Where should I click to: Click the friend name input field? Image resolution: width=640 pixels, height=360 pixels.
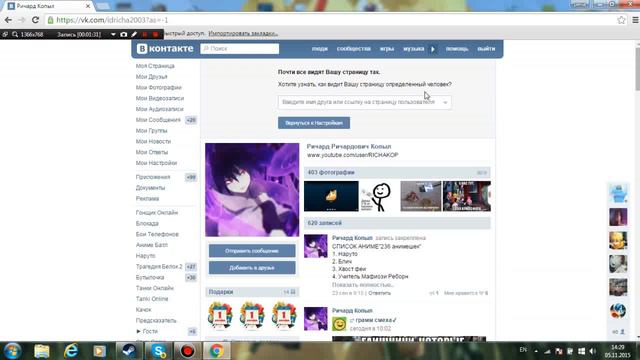(365, 102)
